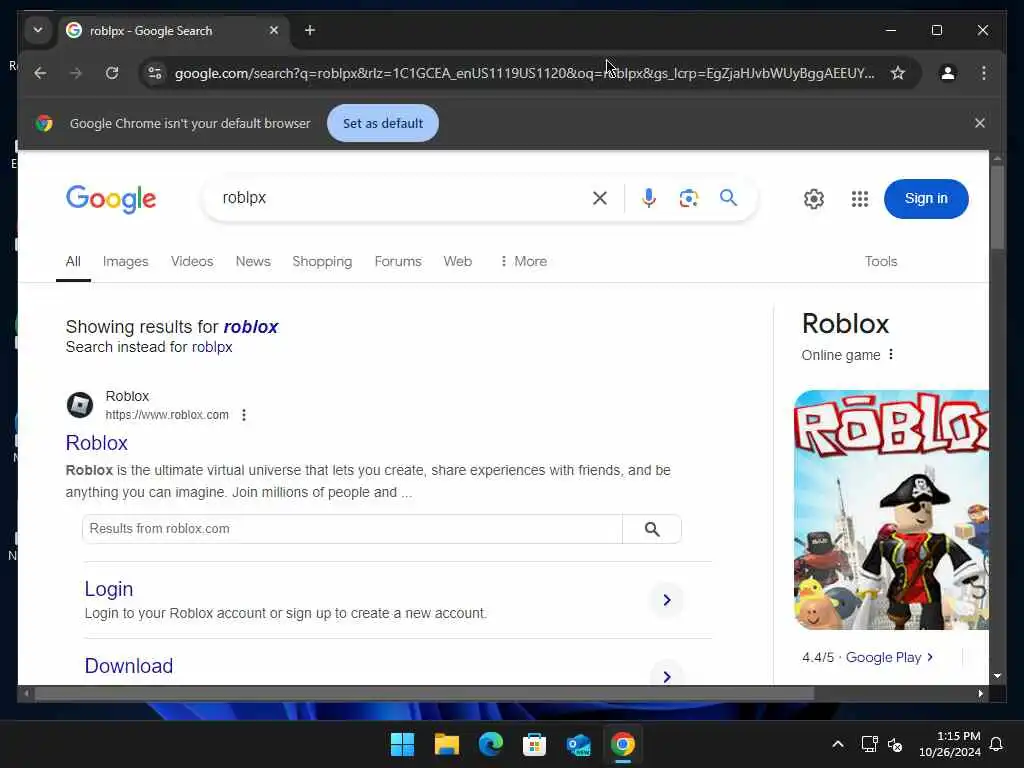Click the Results from roblox.com search field
Screen dimensions: 1024x768
352,529
